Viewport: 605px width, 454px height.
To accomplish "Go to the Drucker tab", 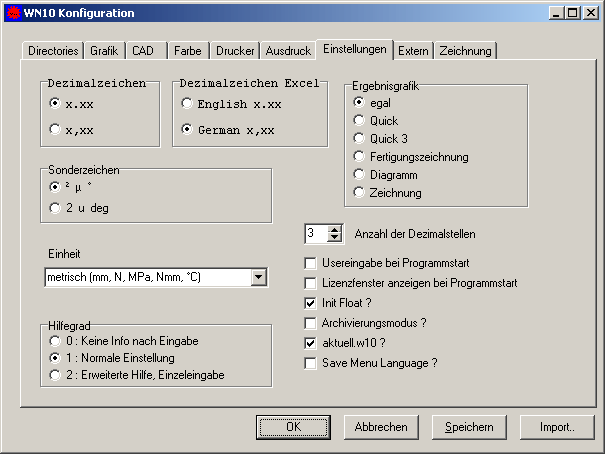I will 235,50.
